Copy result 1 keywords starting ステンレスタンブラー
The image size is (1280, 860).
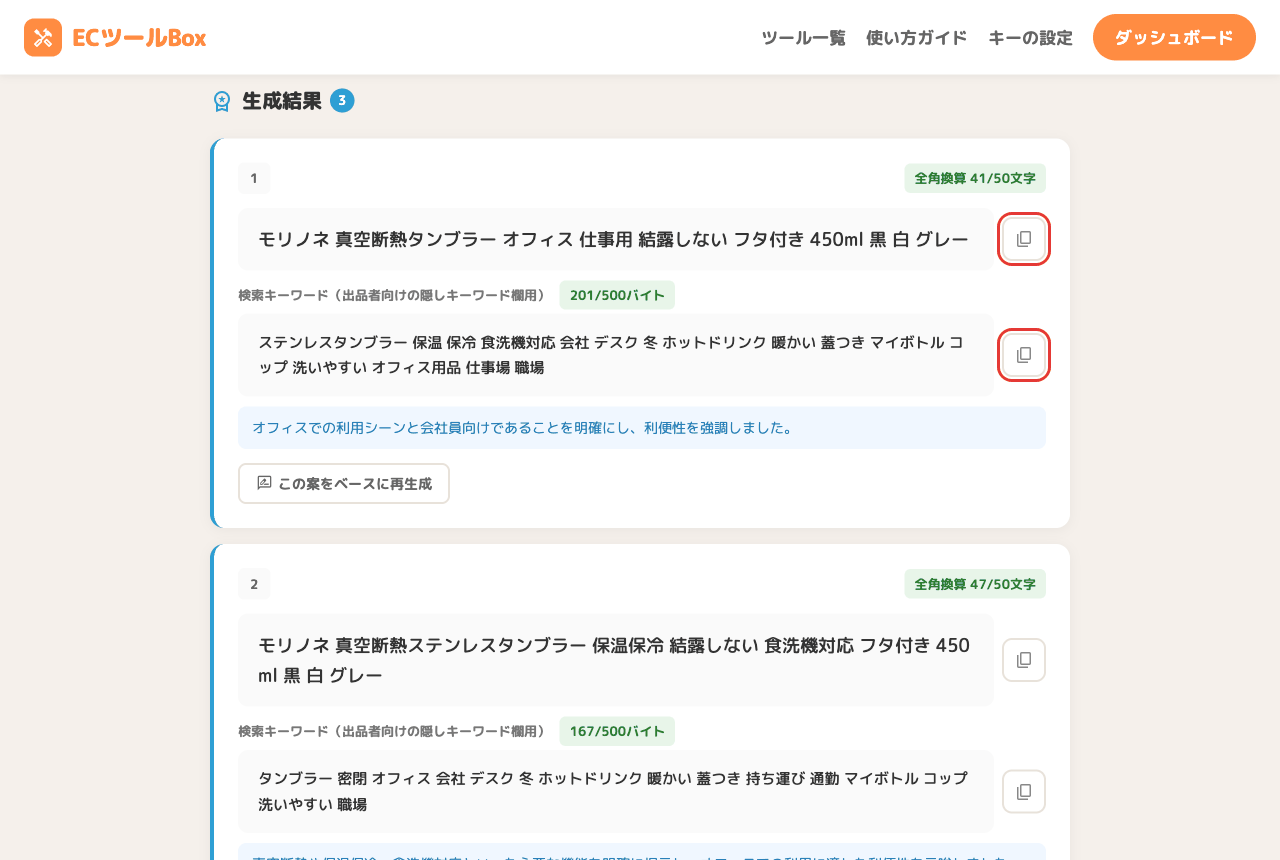[1024, 355]
